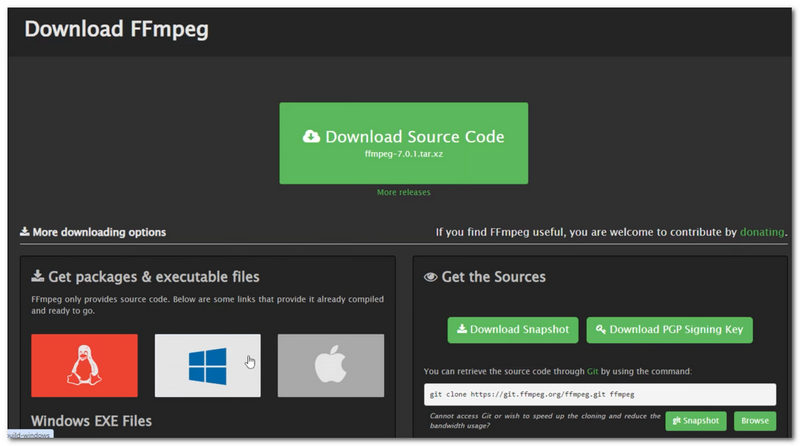Click the Download FFmpeg page title
Viewport: 800px width, 446px height.
[116, 28]
